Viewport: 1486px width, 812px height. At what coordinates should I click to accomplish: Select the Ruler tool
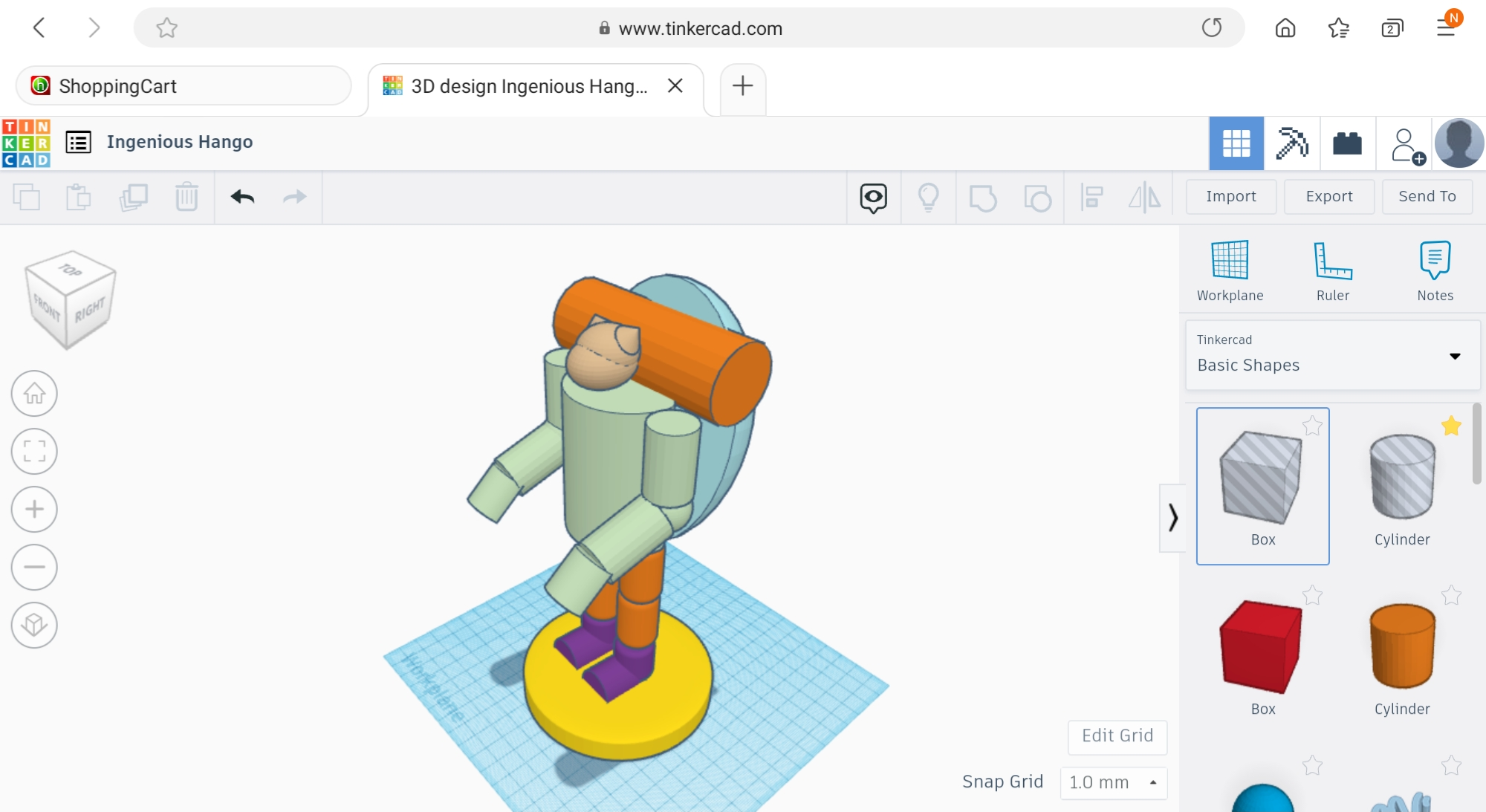(1332, 262)
